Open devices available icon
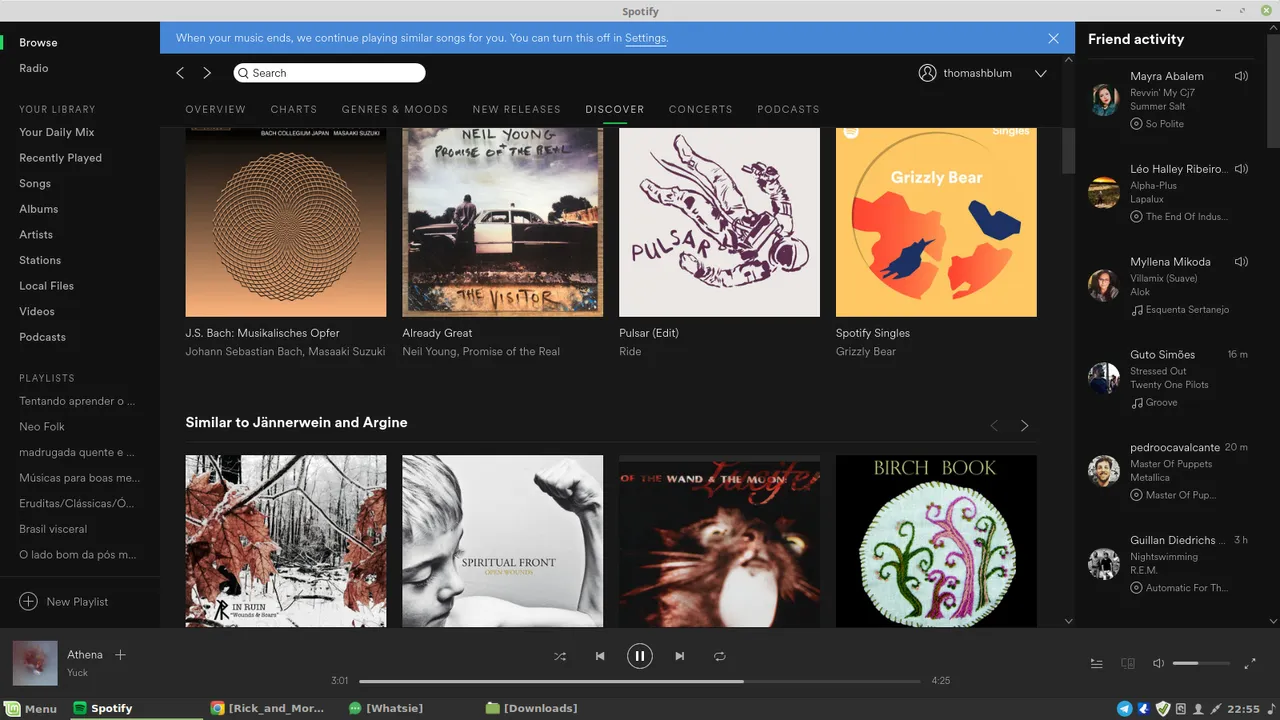This screenshot has width=1280, height=720. 1128,663
